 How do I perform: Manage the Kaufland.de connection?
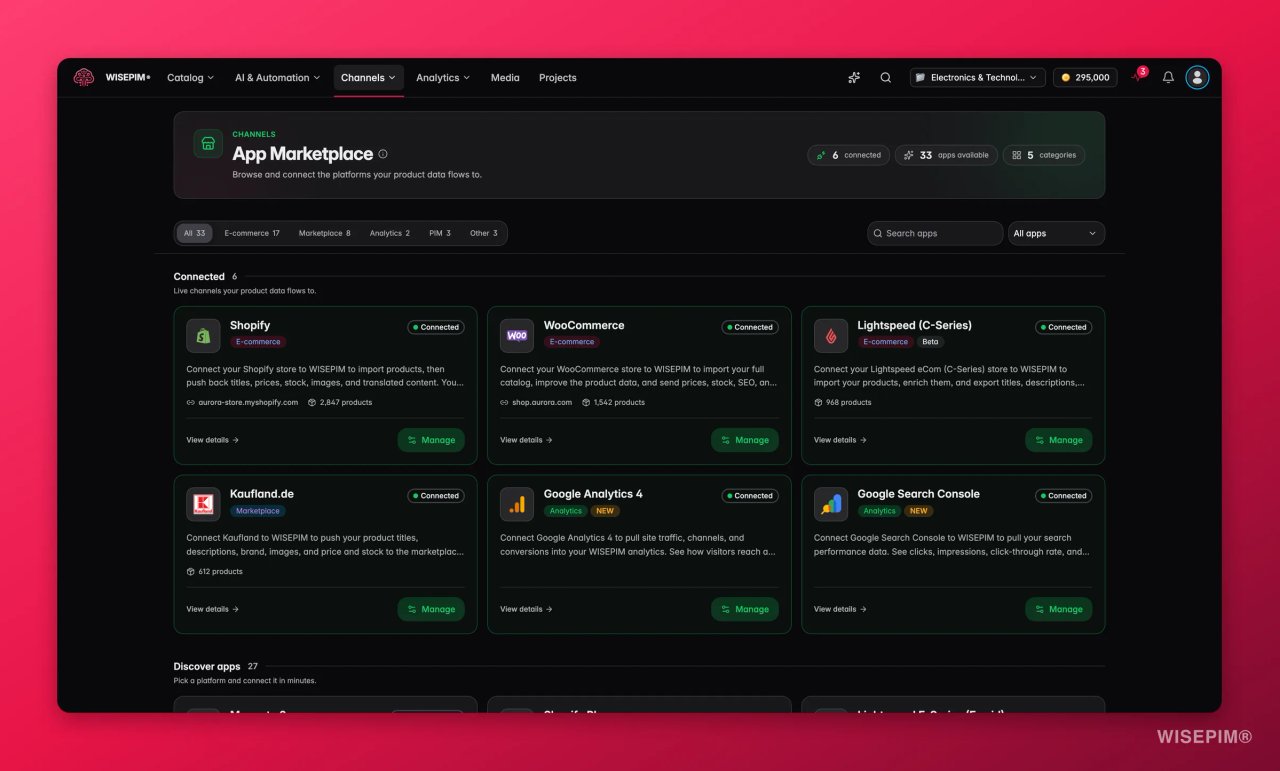(x=431, y=609)
